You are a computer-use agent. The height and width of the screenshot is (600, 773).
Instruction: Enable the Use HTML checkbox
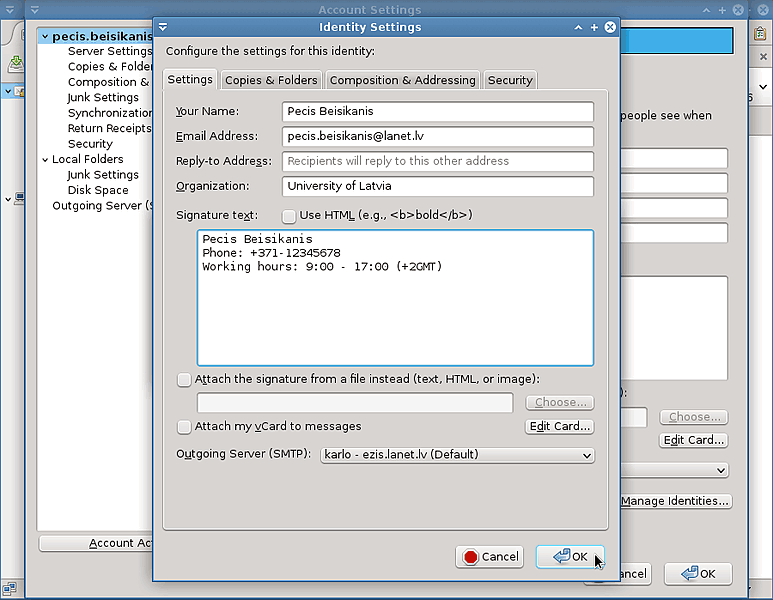289,216
